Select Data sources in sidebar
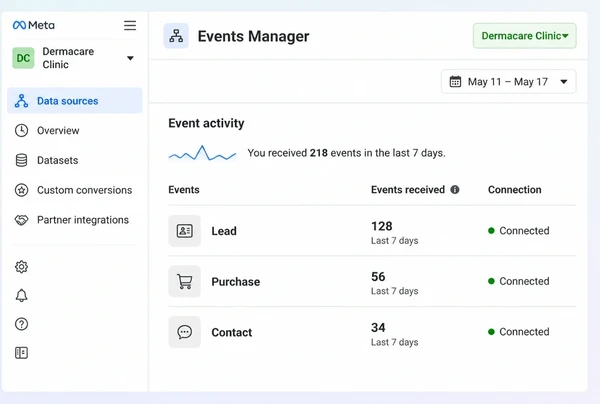 coord(75,101)
